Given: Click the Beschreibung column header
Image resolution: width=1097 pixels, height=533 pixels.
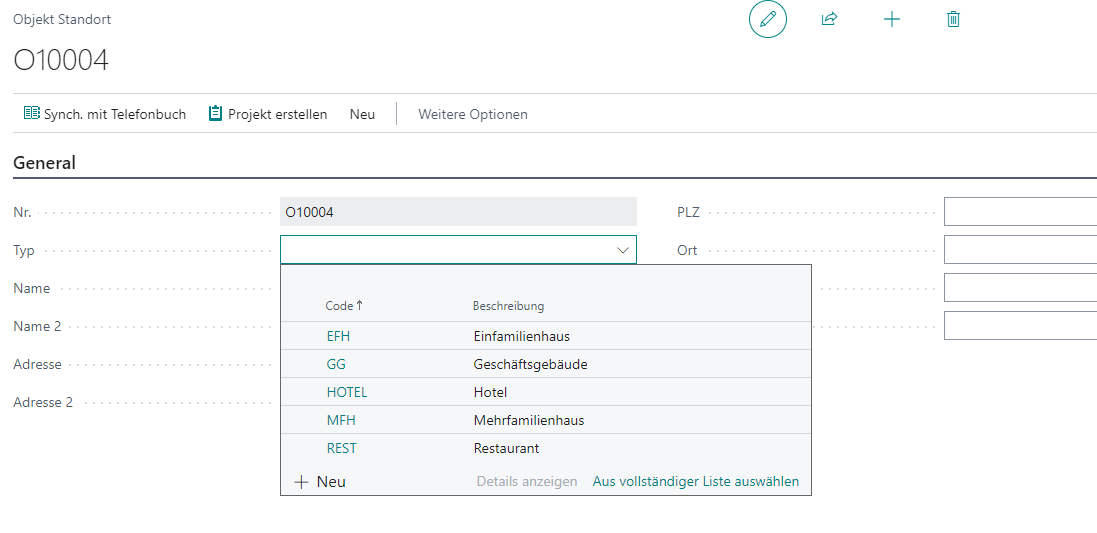Looking at the screenshot, I should tap(509, 306).
